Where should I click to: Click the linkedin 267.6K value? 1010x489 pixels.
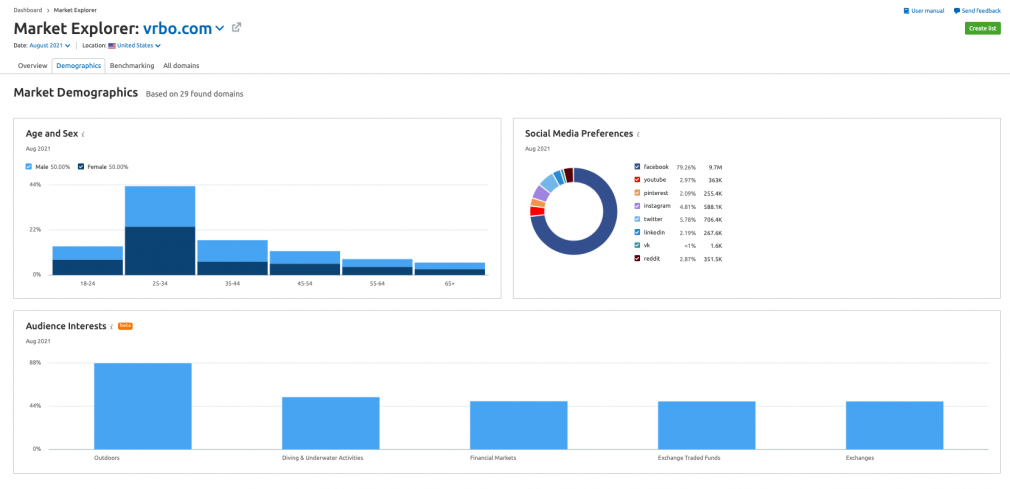click(711, 233)
